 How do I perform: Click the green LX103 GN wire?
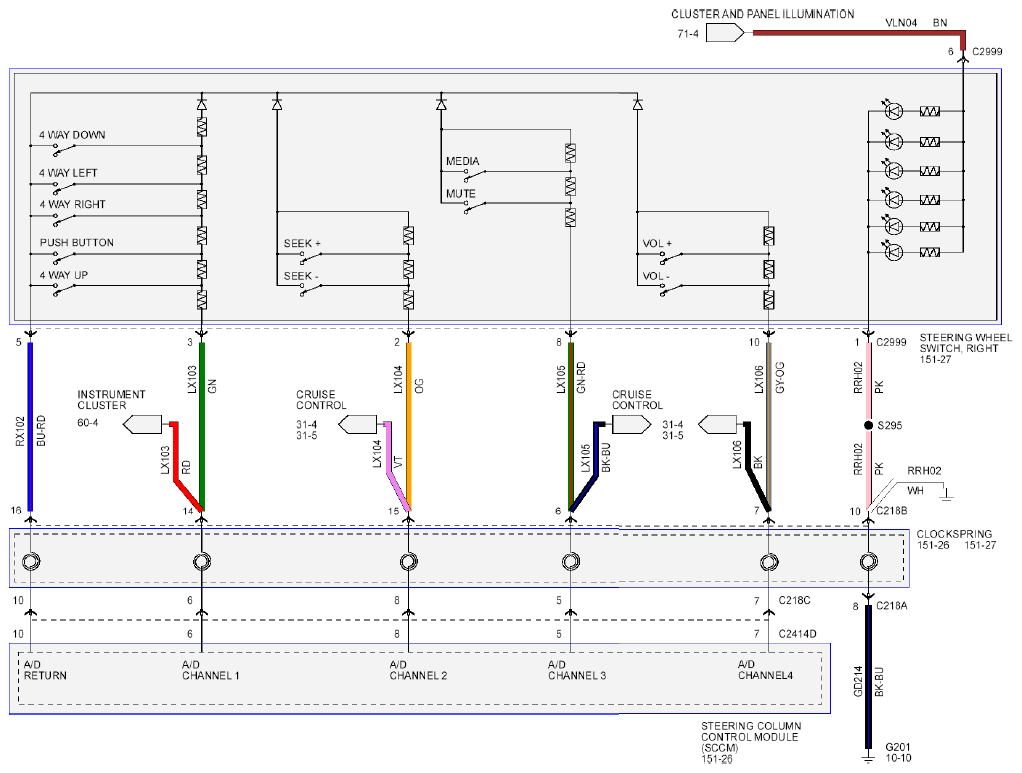pyautogui.click(x=202, y=426)
